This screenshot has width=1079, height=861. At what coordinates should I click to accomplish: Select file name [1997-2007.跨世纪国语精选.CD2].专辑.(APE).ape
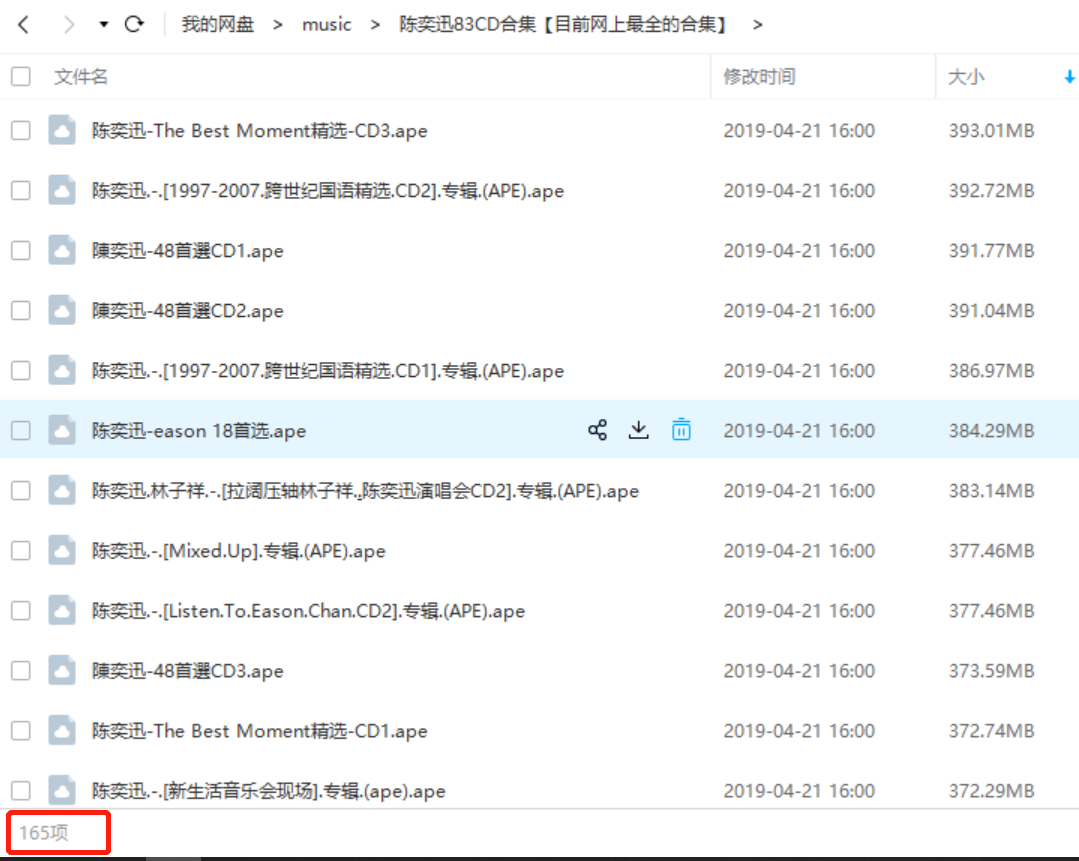[328, 191]
